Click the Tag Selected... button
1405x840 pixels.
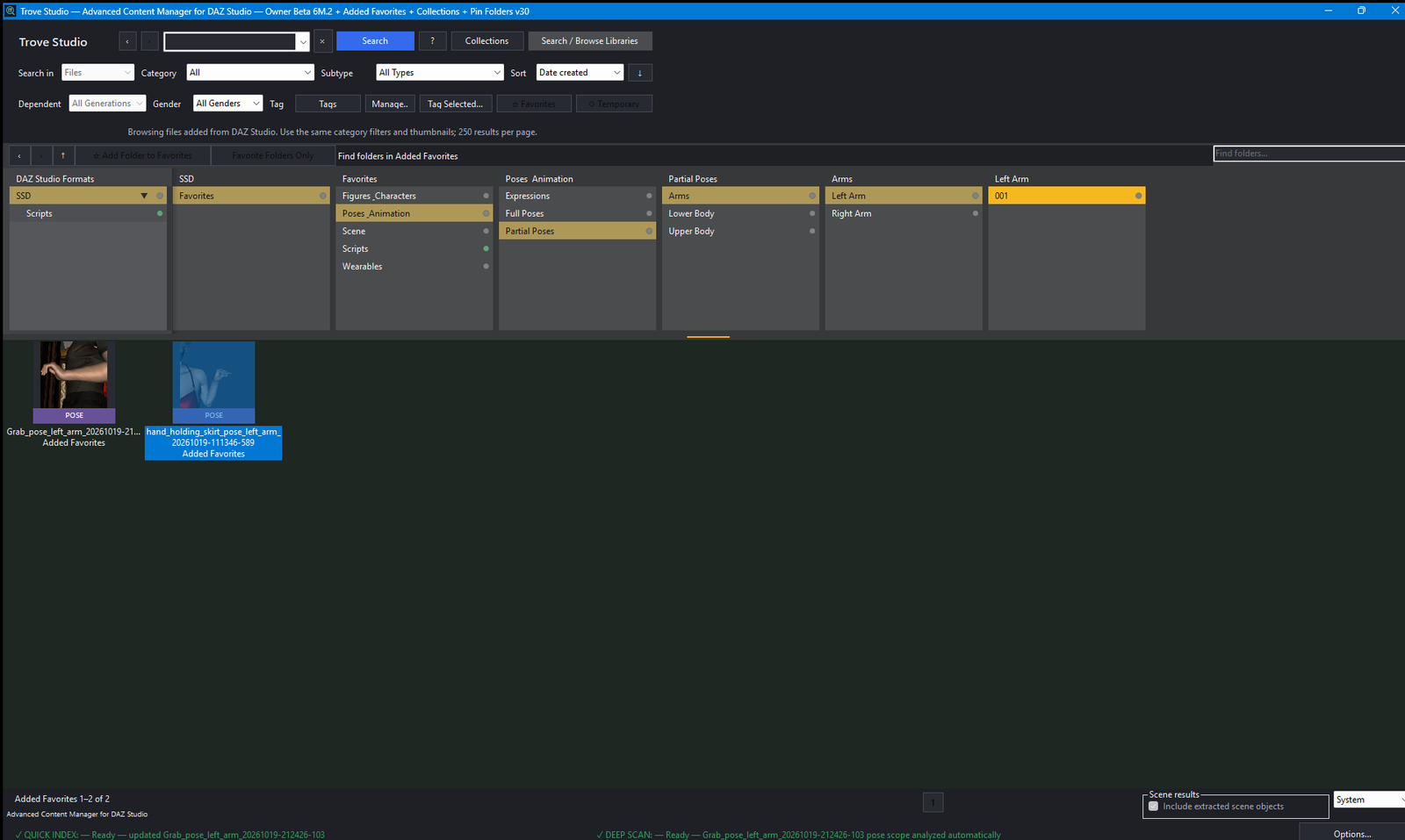tap(455, 104)
